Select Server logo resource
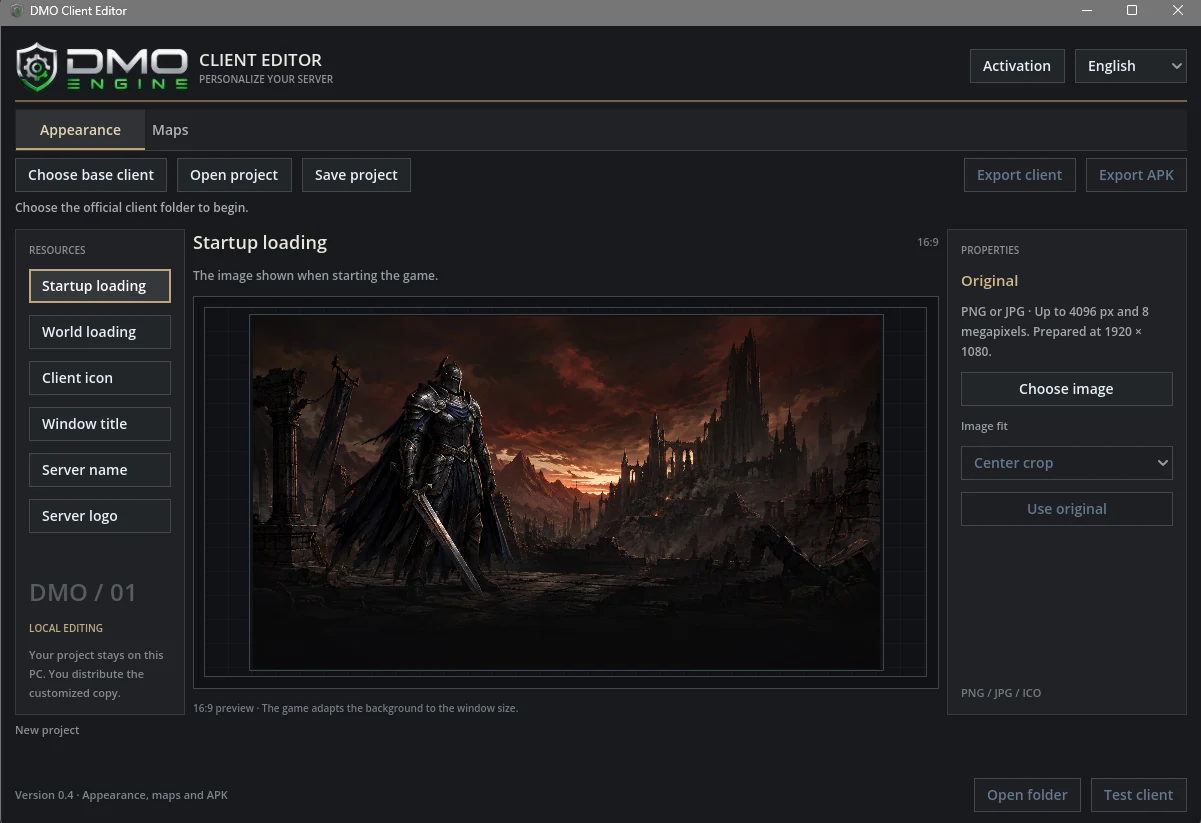The height and width of the screenshot is (823, 1201). click(x=100, y=516)
